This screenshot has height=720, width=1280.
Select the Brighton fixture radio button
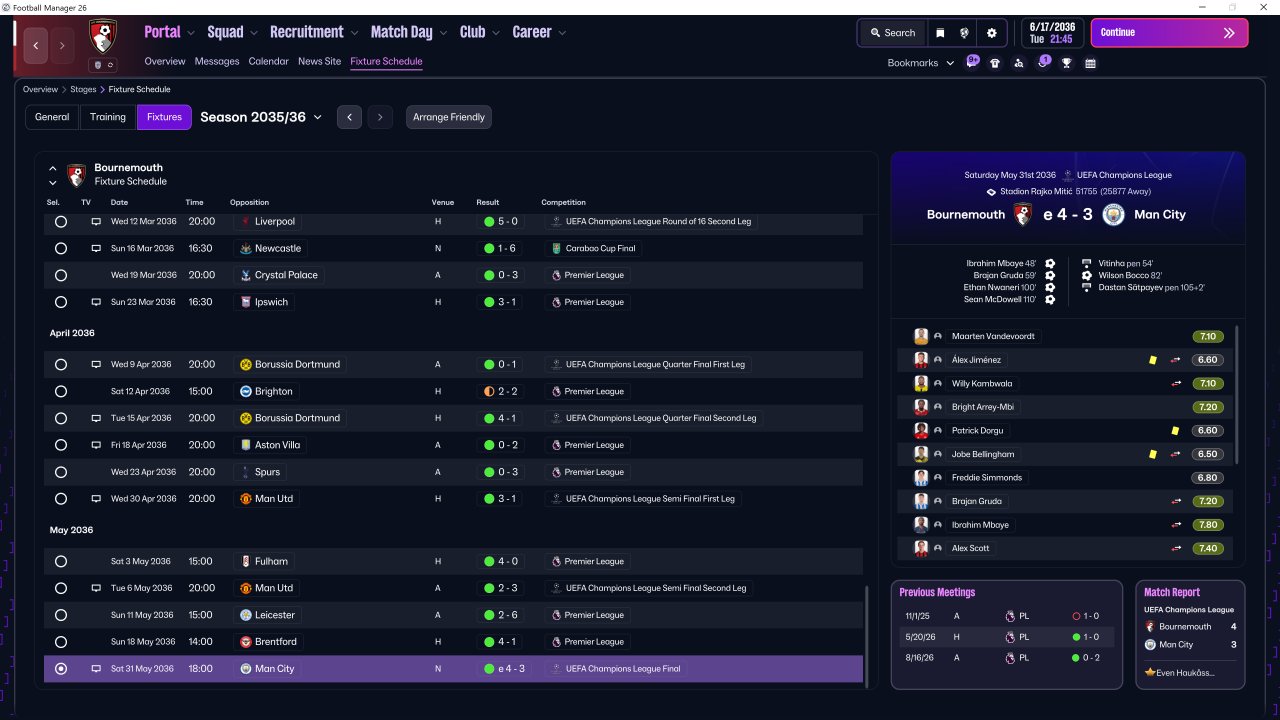pos(61,391)
